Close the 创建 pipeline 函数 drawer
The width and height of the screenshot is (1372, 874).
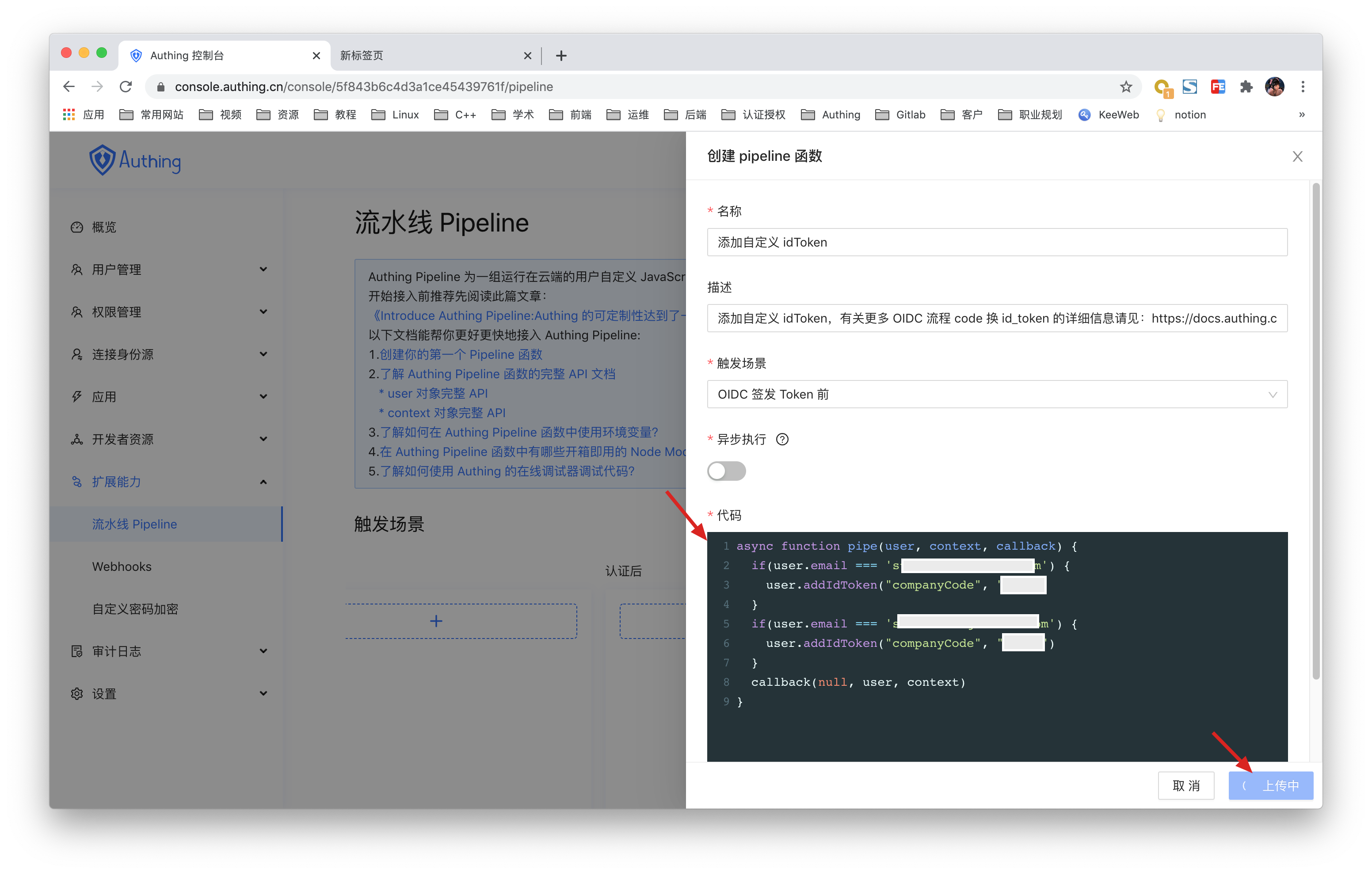point(1297,156)
